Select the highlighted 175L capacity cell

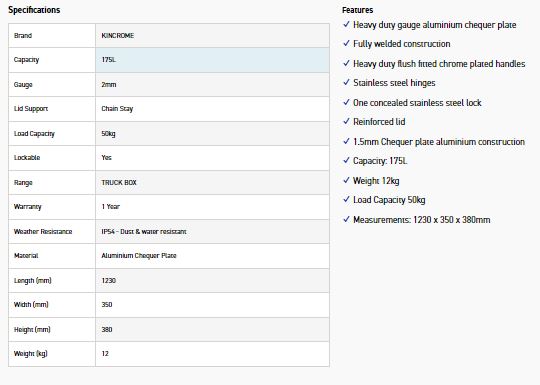point(212,60)
